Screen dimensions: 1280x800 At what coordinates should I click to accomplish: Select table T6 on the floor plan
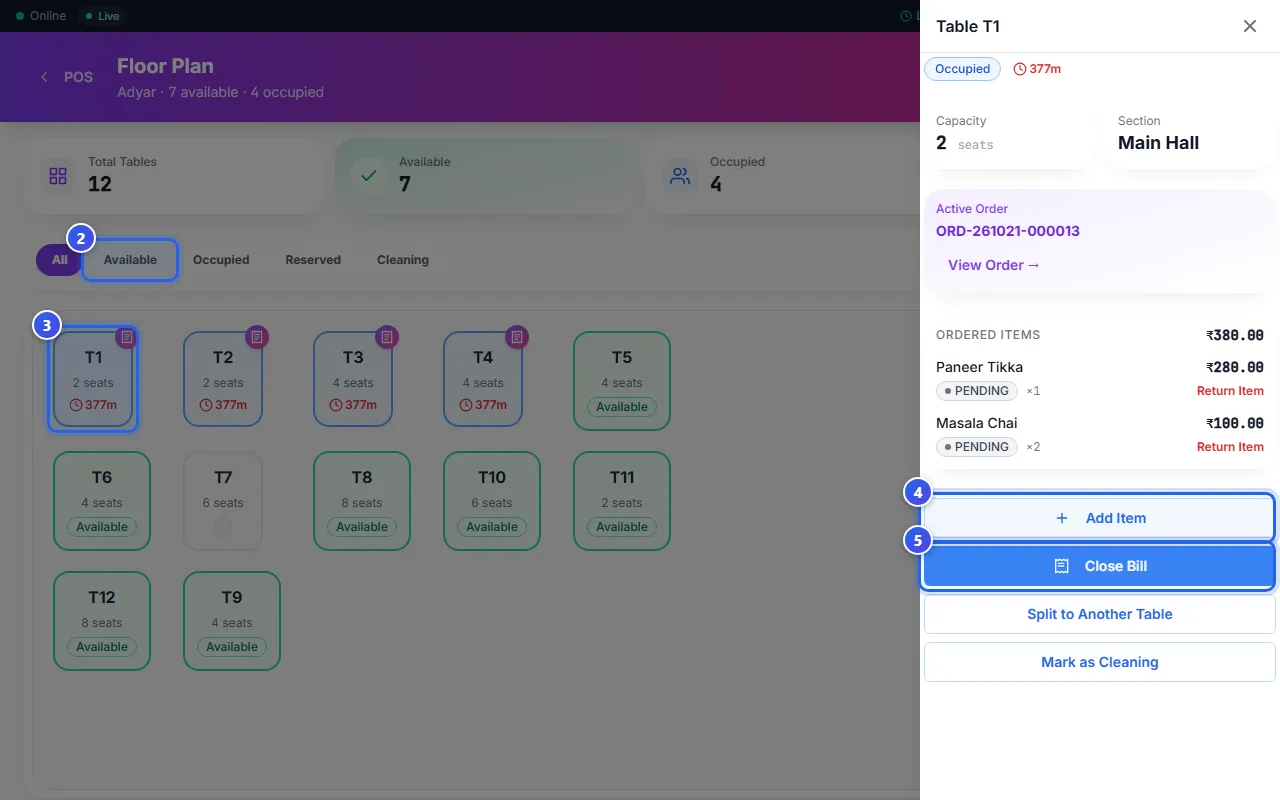pyautogui.click(x=102, y=501)
